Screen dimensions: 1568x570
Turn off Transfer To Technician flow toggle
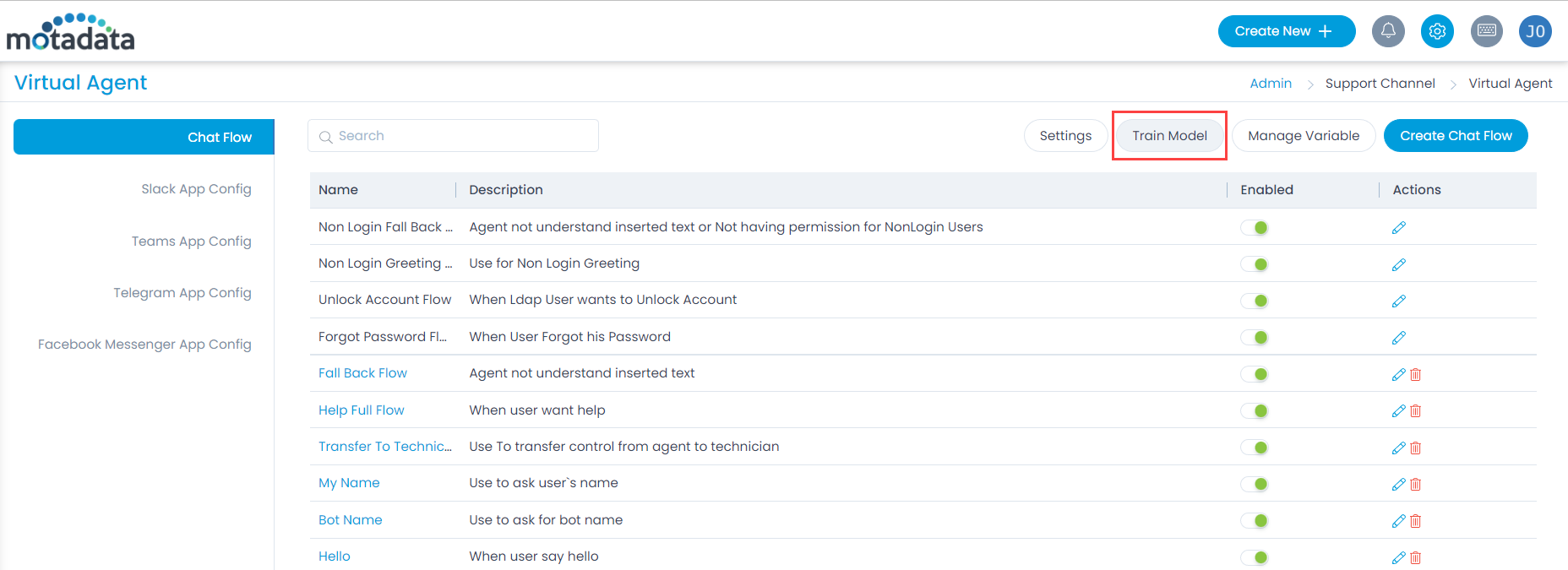(1255, 448)
